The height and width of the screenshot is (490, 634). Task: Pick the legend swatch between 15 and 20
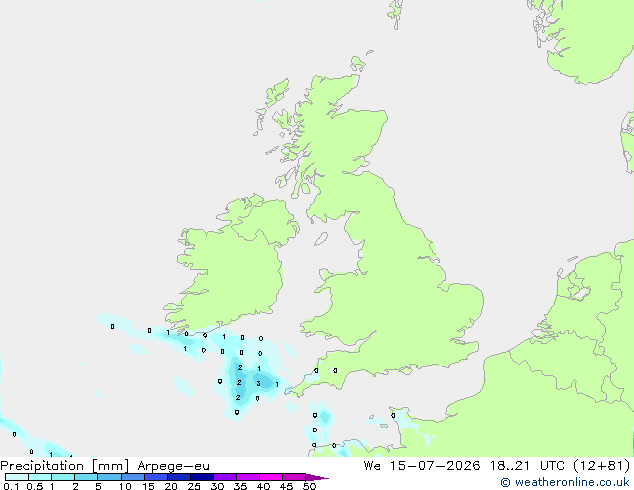pos(155,477)
